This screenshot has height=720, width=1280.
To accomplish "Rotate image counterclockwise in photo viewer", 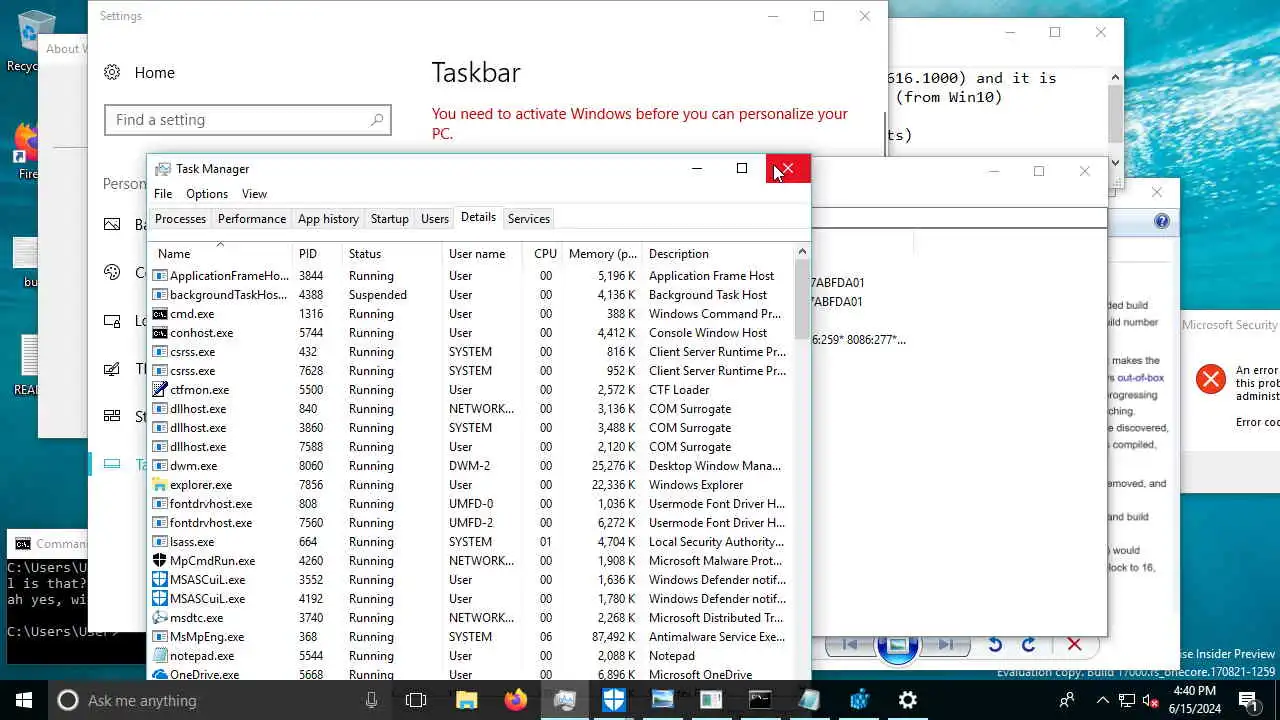I will (995, 645).
